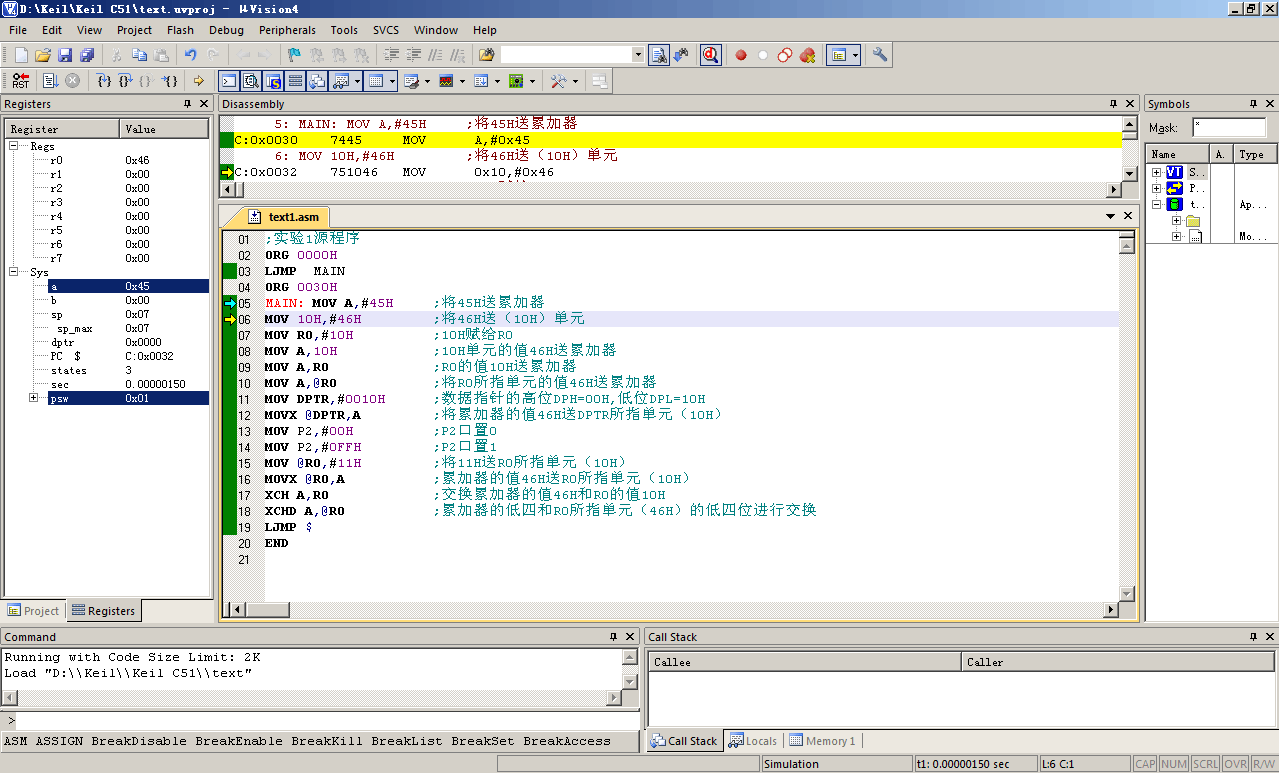
Task: Click the Undo arrow icon
Action: click(190, 55)
